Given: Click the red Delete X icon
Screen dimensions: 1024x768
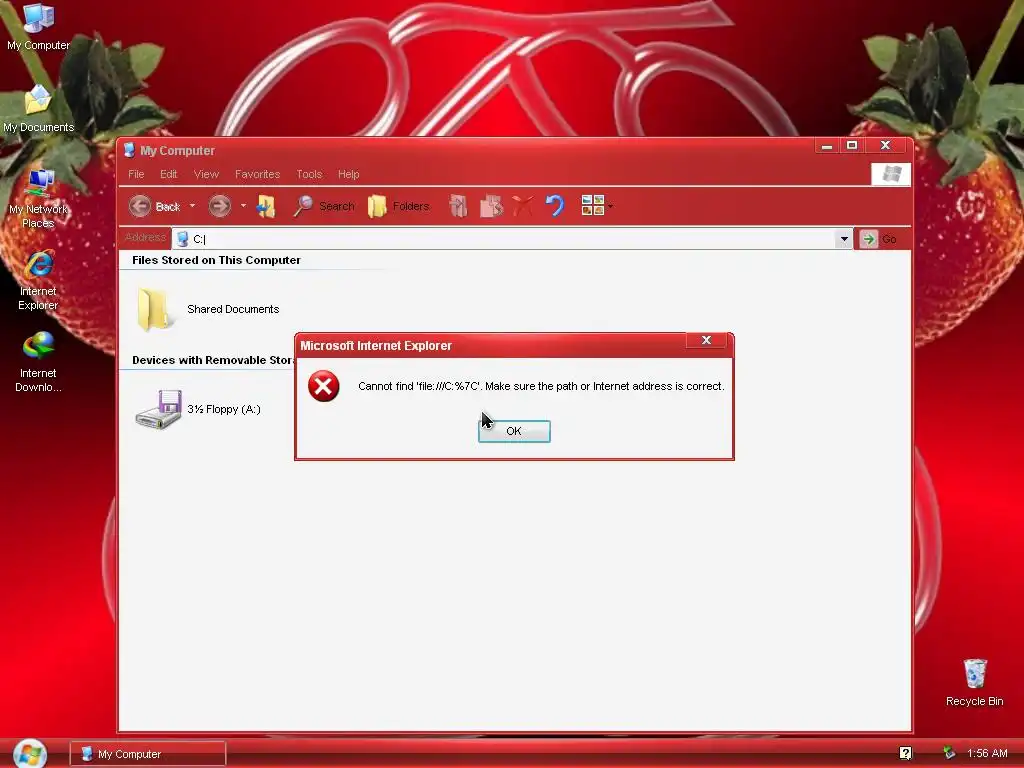Looking at the screenshot, I should [x=522, y=206].
